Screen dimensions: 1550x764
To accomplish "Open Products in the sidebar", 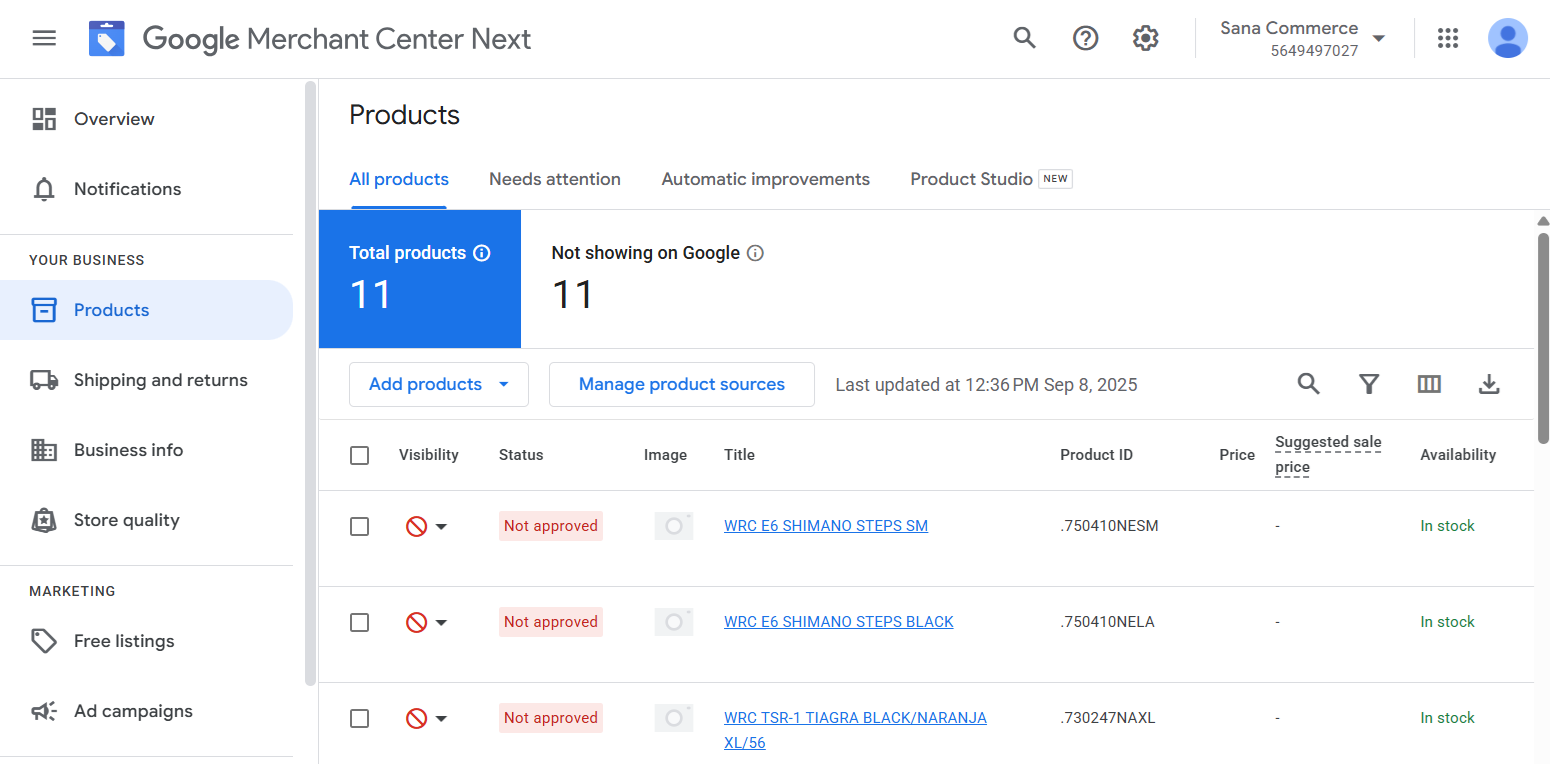I will click(x=146, y=310).
